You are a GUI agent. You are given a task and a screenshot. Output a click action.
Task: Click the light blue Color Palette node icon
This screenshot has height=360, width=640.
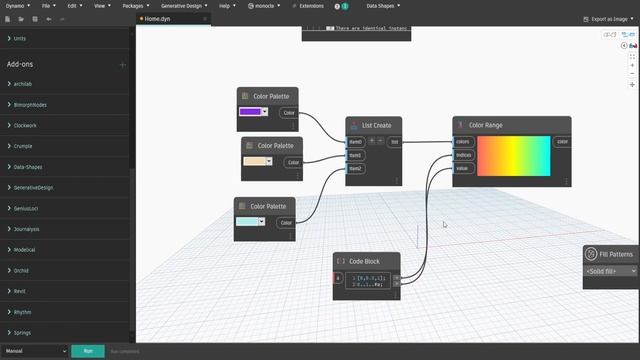(242, 206)
